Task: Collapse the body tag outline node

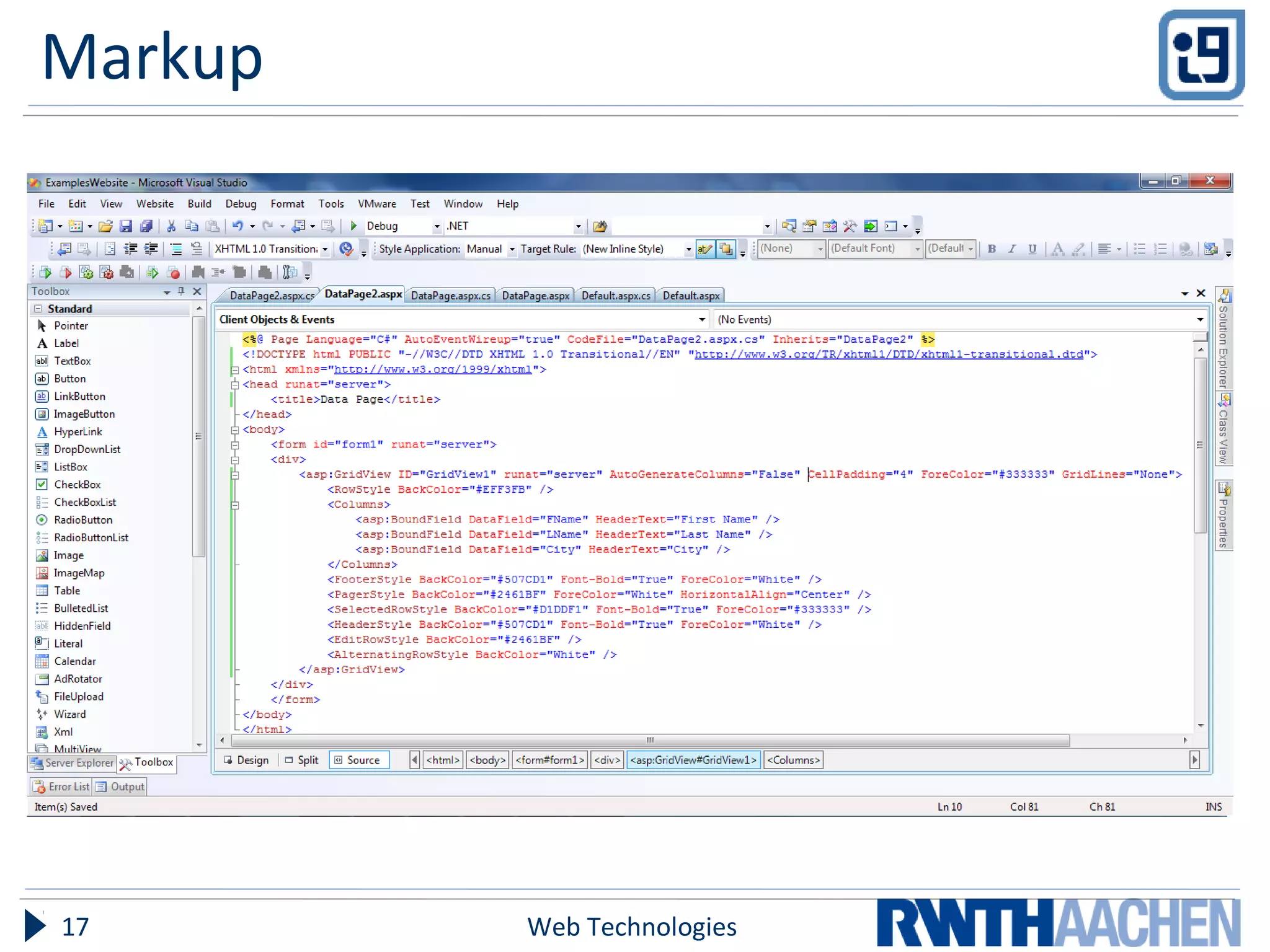Action: (x=235, y=430)
